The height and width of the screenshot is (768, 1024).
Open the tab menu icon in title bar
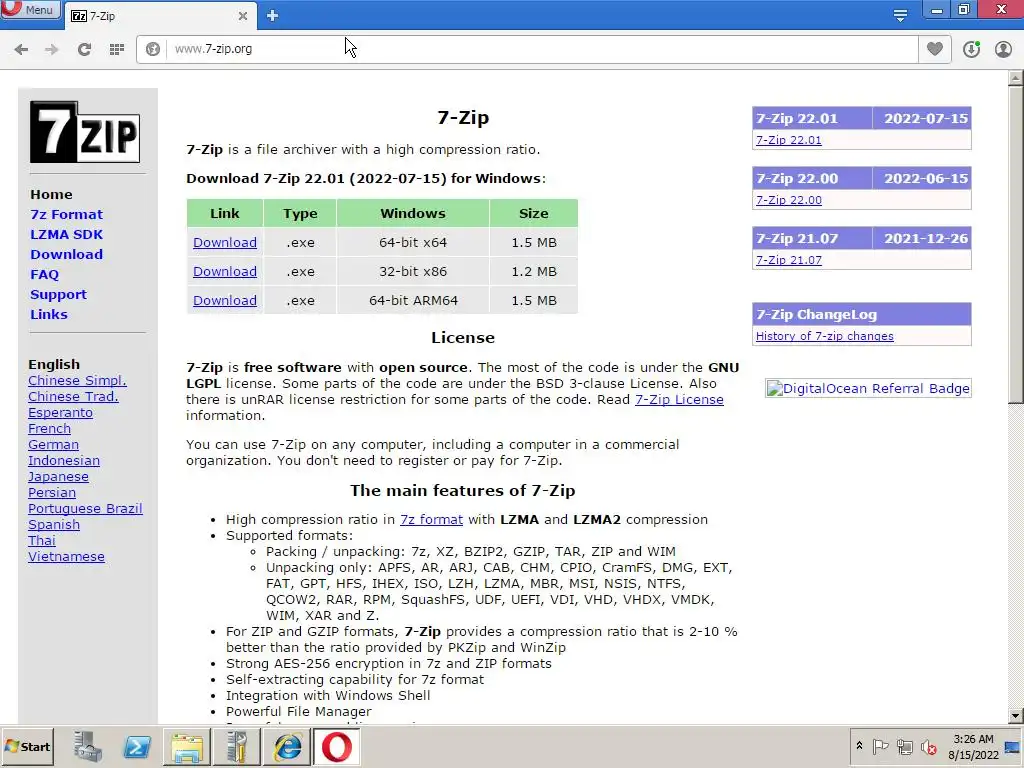(900, 15)
